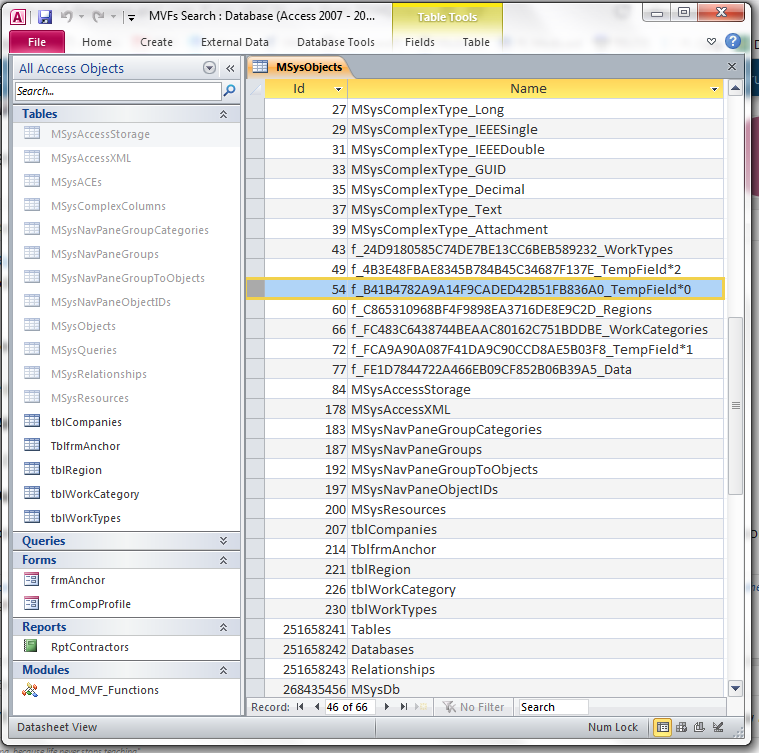Click the Redo icon in title bar
Image resolution: width=759 pixels, height=753 pixels.
(x=98, y=17)
